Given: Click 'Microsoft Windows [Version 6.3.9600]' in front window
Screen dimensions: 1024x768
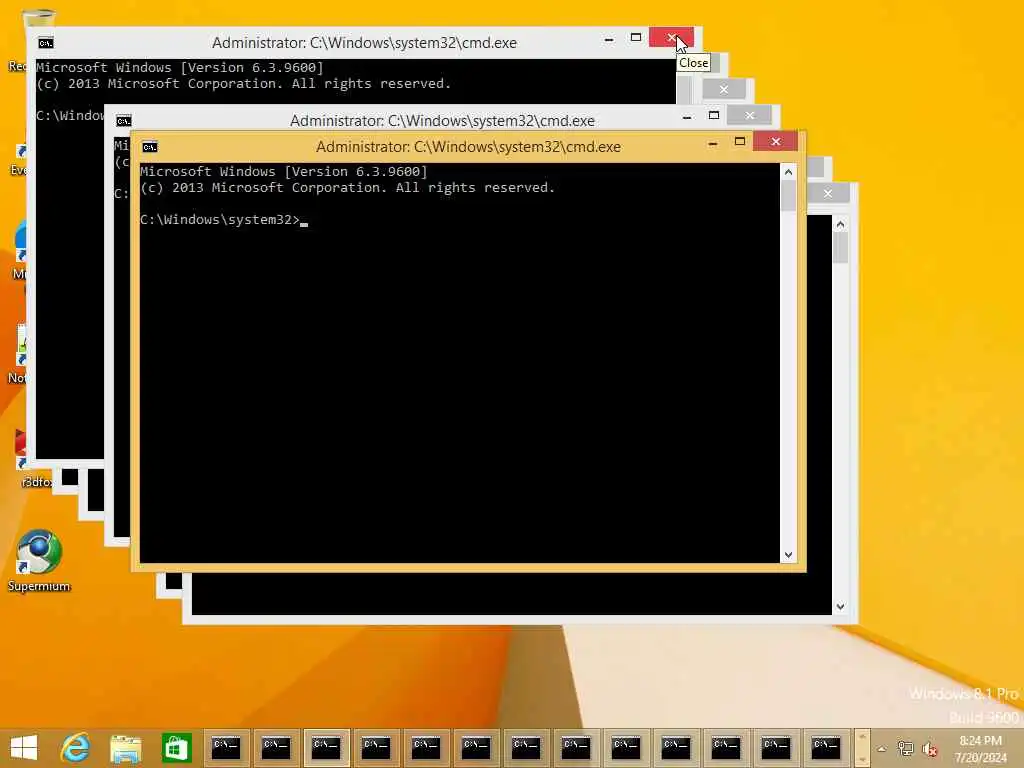Looking at the screenshot, I should pyautogui.click(x=283, y=172).
